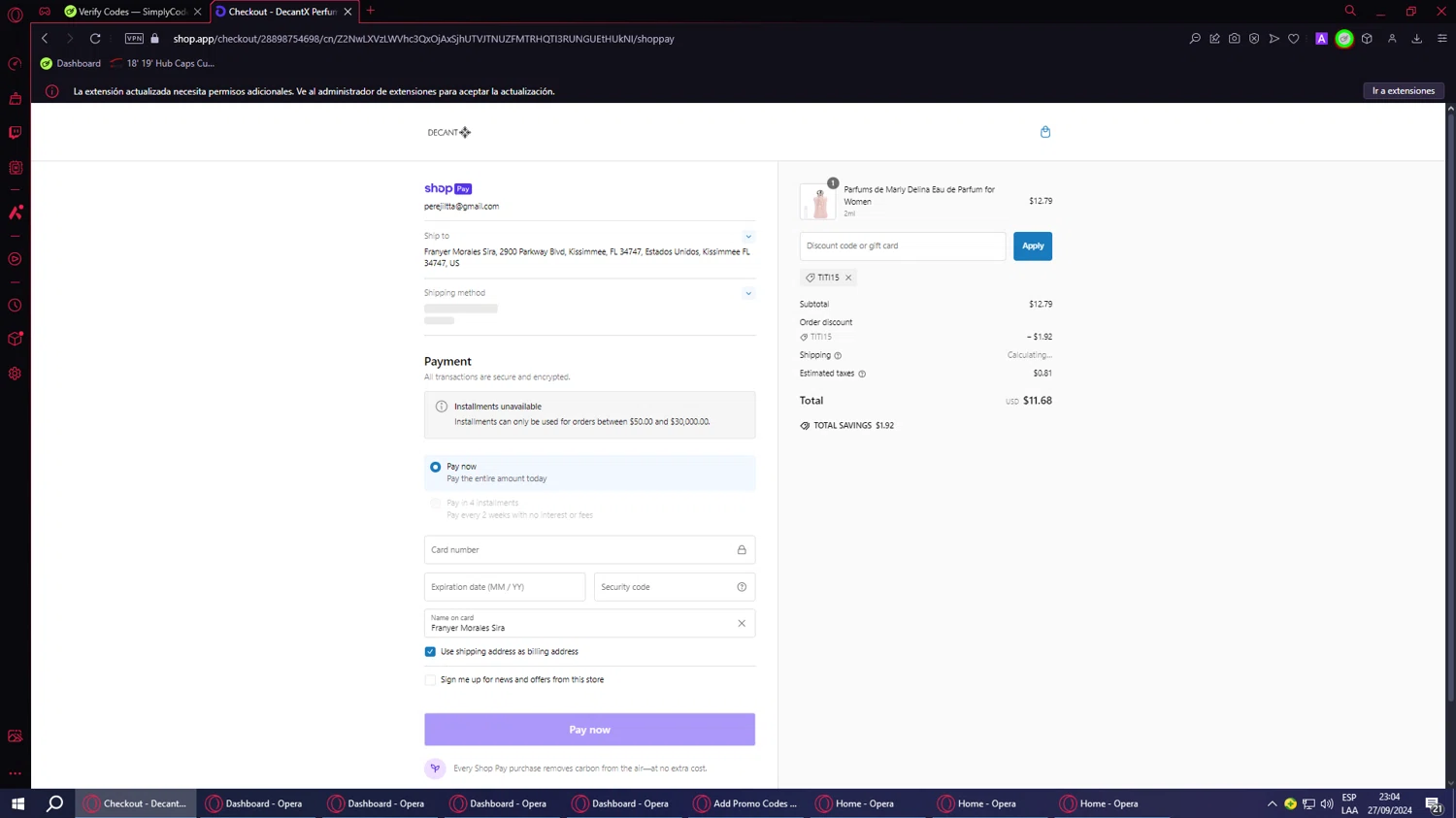The width and height of the screenshot is (1456, 818).
Task: Show Estimated taxes info icon
Action: (862, 374)
